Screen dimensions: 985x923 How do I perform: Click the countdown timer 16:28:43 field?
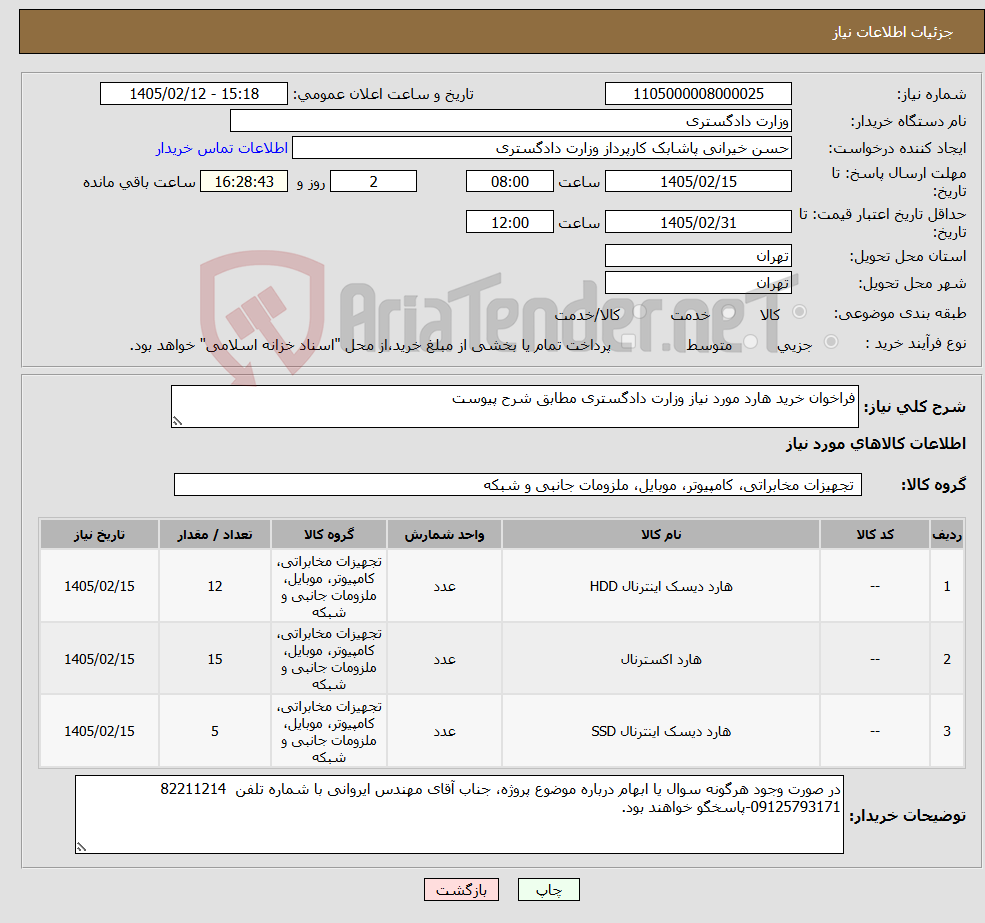click(x=244, y=182)
